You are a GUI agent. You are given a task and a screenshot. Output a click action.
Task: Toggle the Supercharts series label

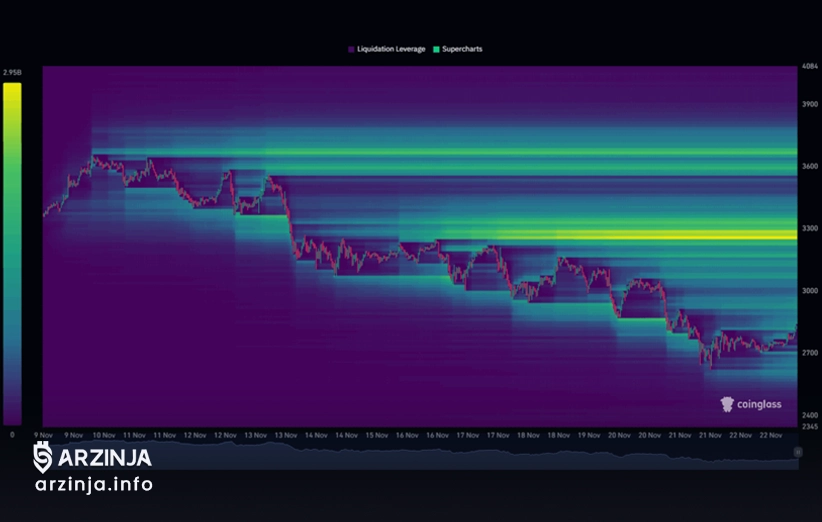(x=464, y=49)
